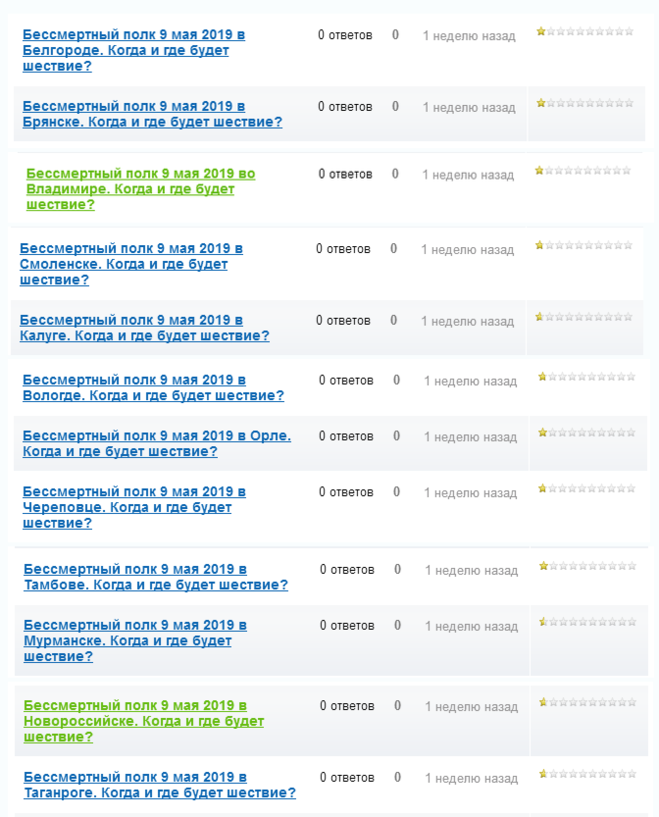Open the Орле Бессмертный полк question
The image size is (659, 817).
156,444
